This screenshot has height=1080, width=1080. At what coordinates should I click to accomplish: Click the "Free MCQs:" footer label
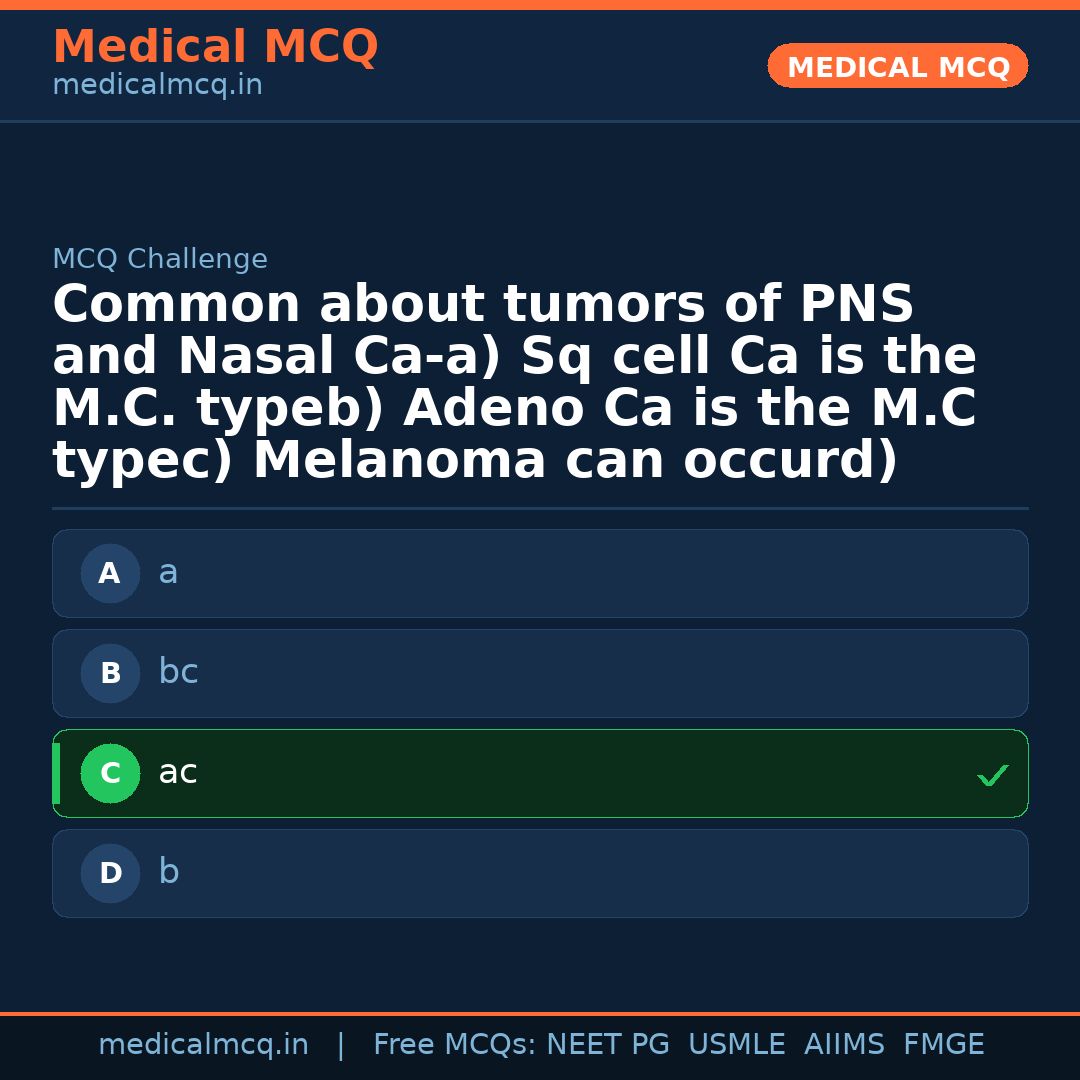pyautogui.click(x=455, y=1045)
